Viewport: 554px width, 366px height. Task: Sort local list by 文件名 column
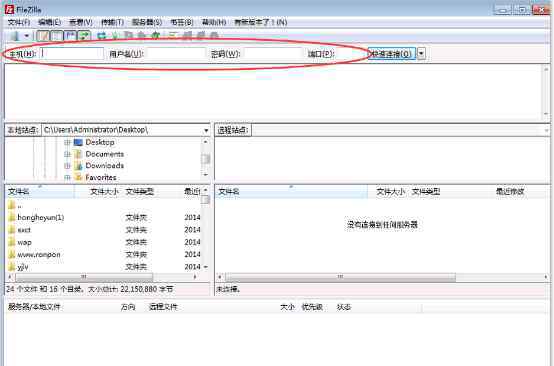tap(40, 192)
